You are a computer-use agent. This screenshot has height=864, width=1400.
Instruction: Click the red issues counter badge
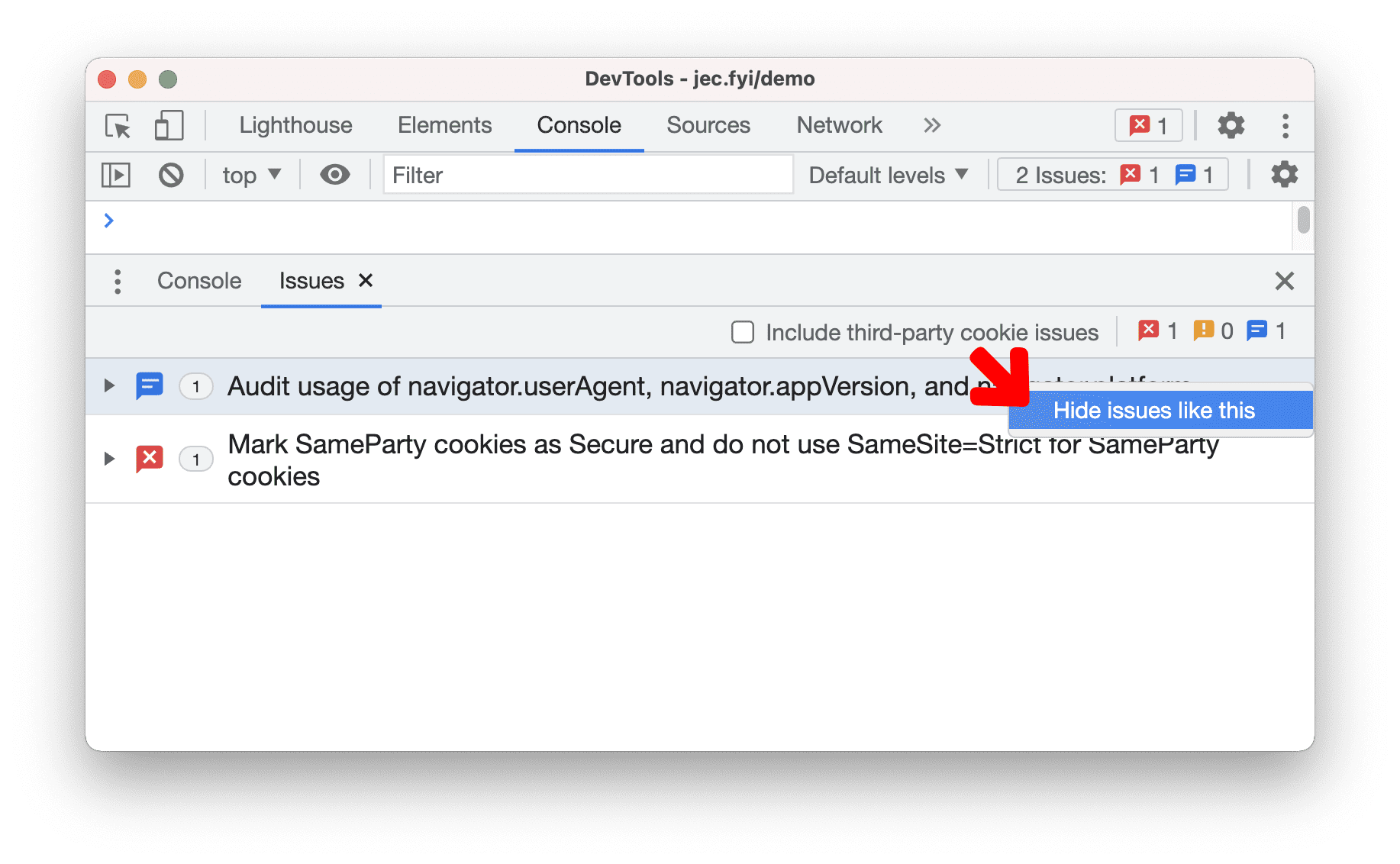(x=1148, y=125)
